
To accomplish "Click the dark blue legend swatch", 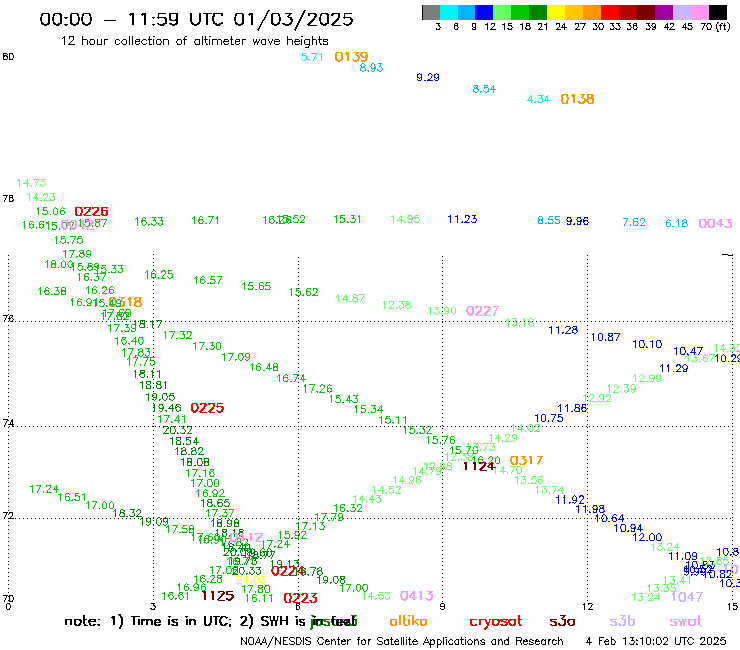I will [x=484, y=12].
